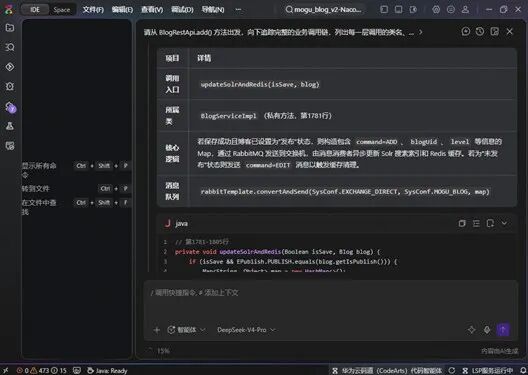Click the errors and warnings count in status bar

(41, 371)
